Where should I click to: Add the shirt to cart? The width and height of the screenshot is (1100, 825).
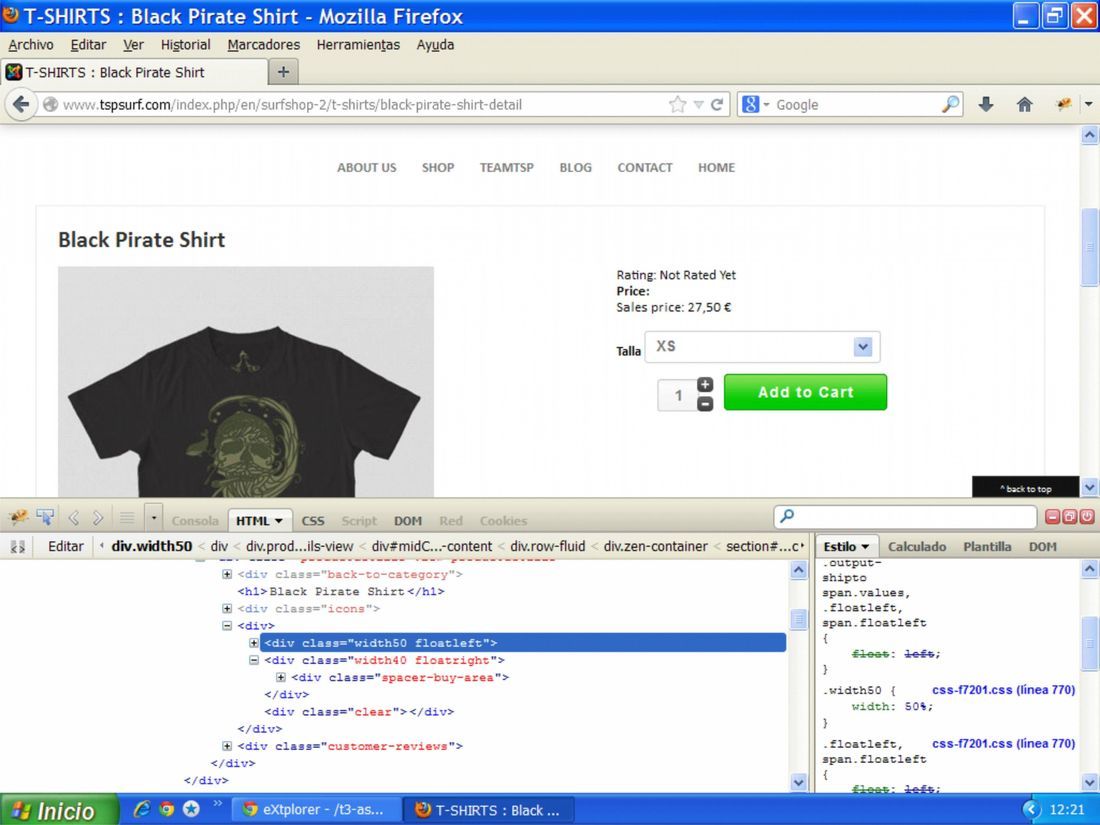pyautogui.click(x=805, y=392)
